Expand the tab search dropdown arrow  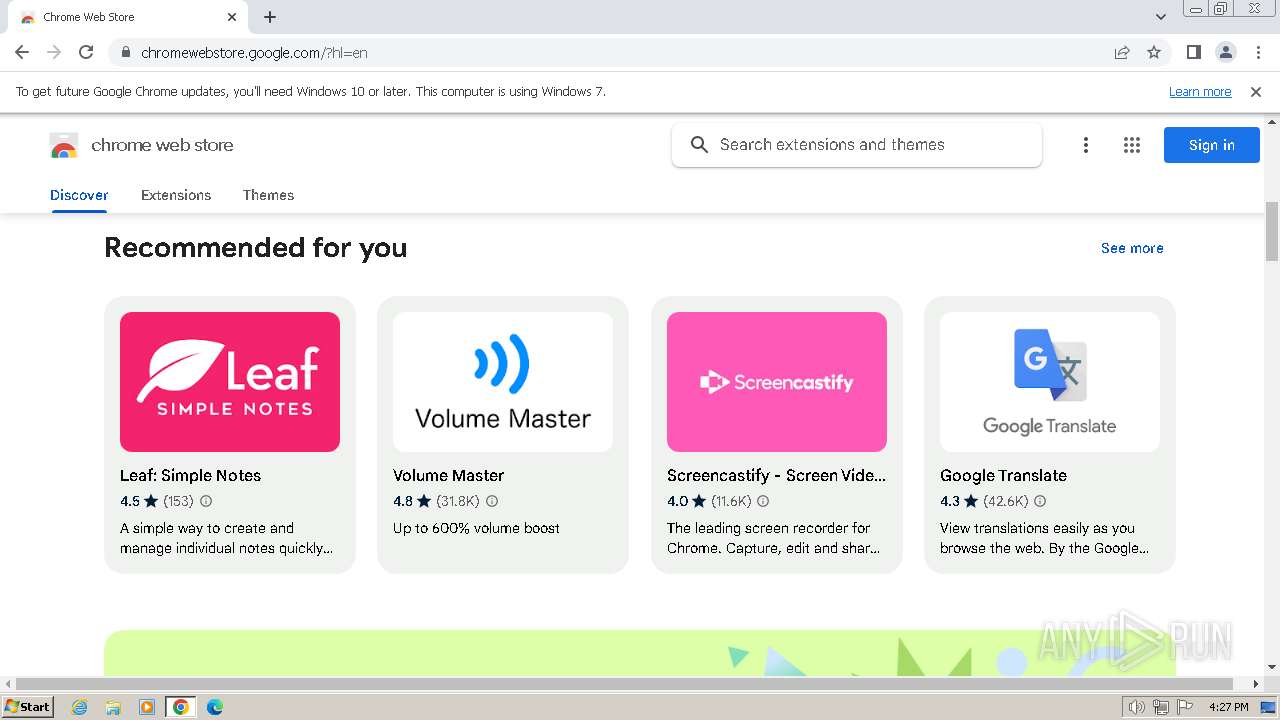click(1161, 17)
